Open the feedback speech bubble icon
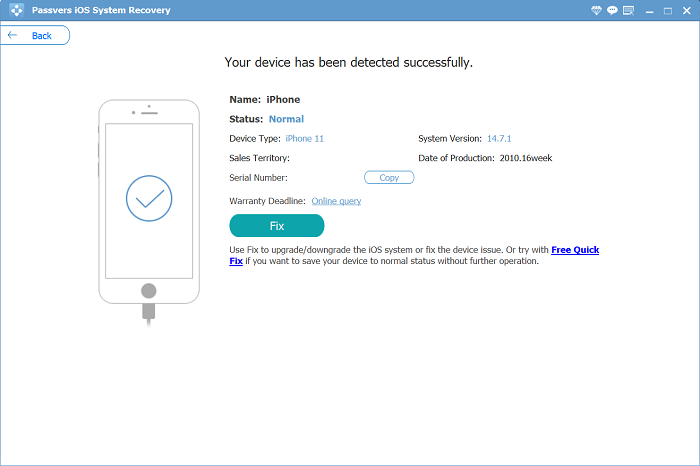The height and width of the screenshot is (466, 700). click(x=612, y=10)
